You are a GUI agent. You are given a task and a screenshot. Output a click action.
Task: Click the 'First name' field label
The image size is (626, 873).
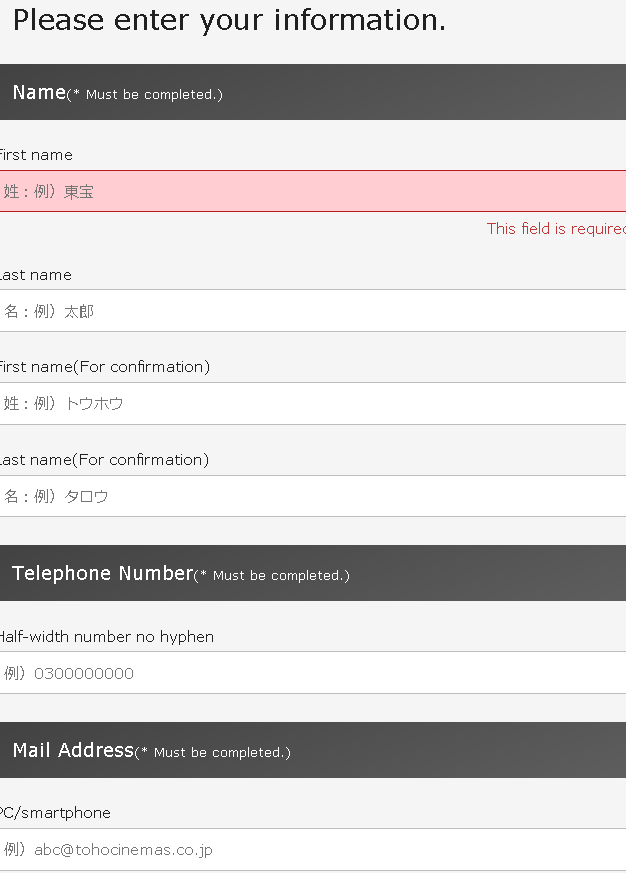pyautogui.click(x=36, y=155)
